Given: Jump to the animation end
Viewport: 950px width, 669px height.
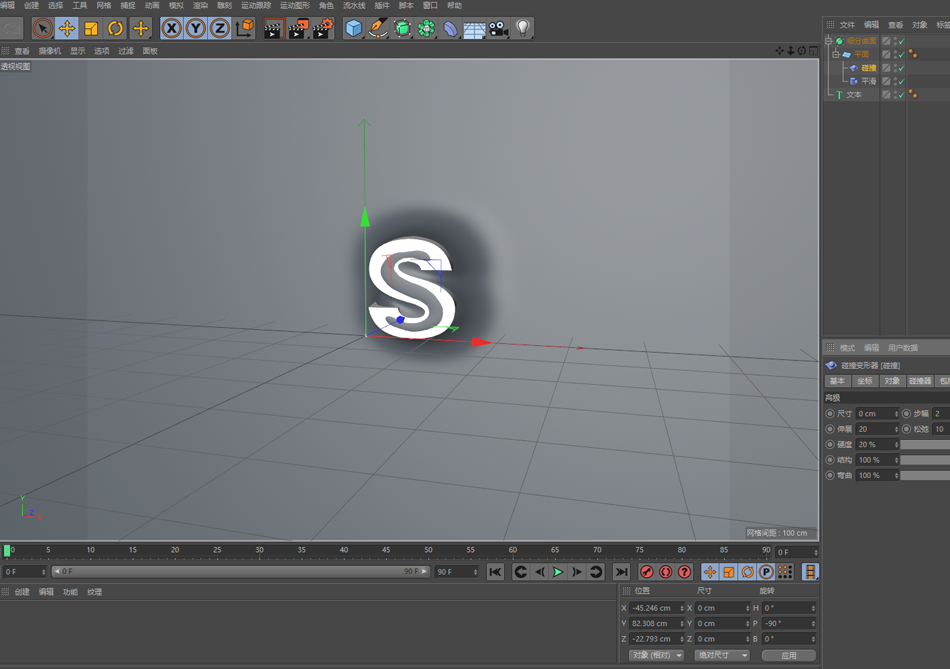Looking at the screenshot, I should pos(621,572).
